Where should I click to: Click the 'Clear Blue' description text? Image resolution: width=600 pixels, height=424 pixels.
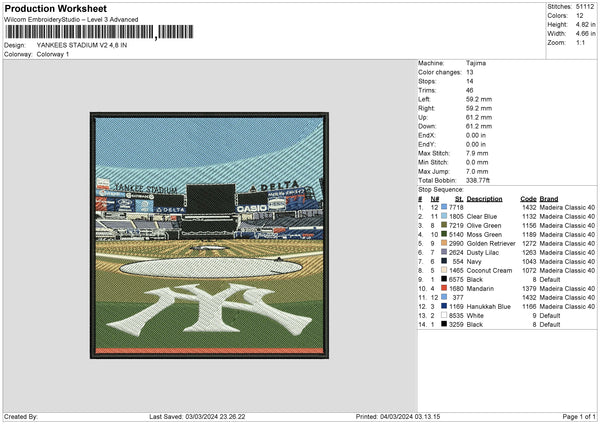pos(482,216)
